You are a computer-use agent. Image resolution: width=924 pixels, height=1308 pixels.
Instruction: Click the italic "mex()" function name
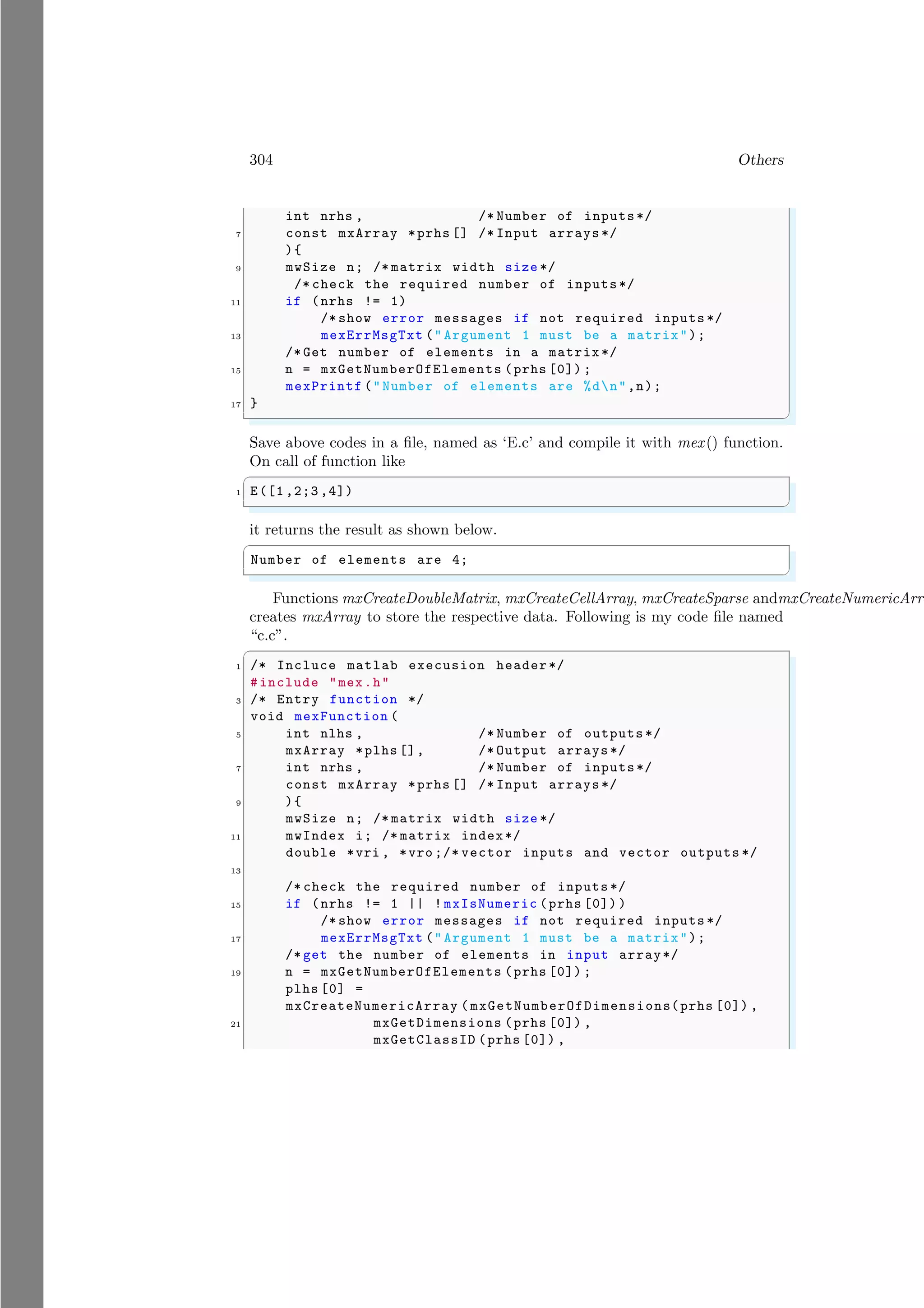point(698,443)
